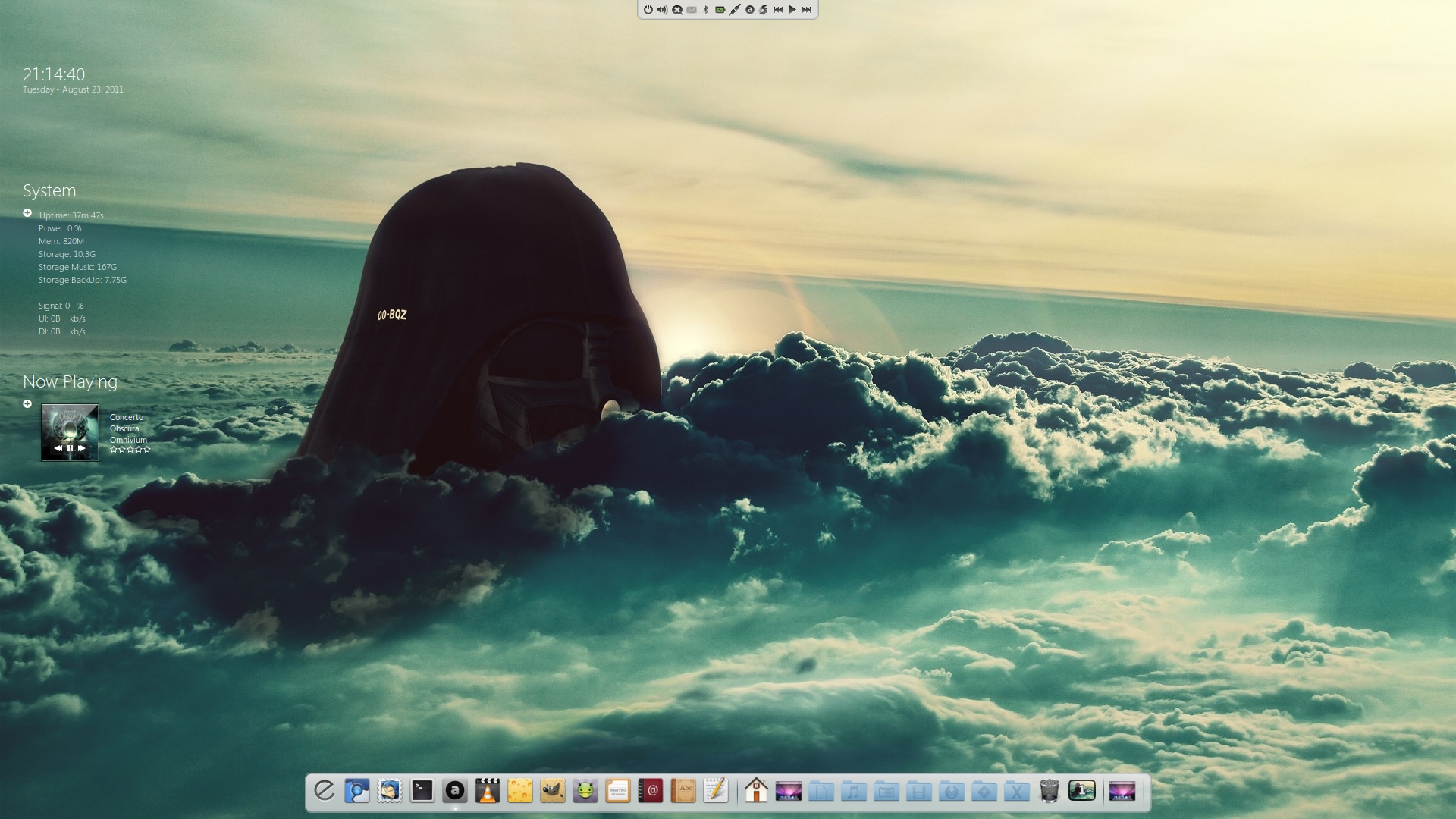Open the green horned face app
Screen dimensions: 1456x819
pyautogui.click(x=585, y=791)
